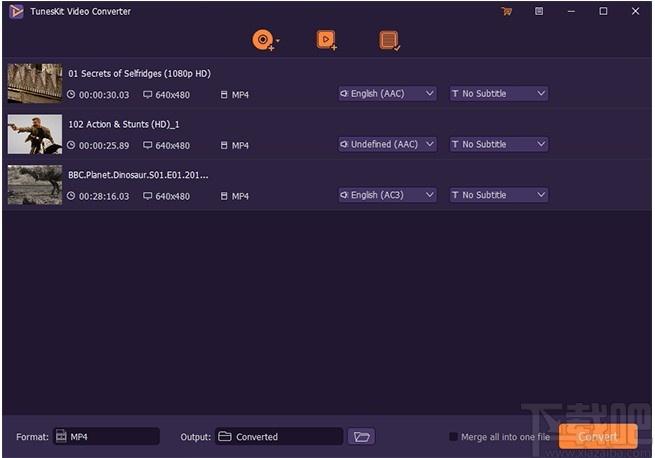Screen dimensions: 655x458
Task: Select the Action & Stunts video thumbnail
Action: [35, 134]
